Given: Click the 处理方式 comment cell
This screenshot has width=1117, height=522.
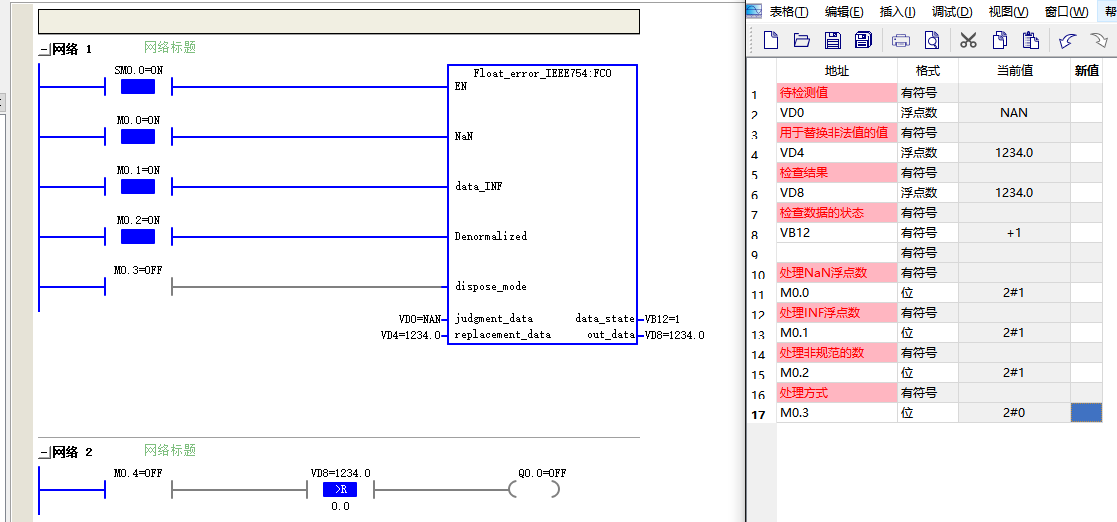Looking at the screenshot, I should [837, 392].
